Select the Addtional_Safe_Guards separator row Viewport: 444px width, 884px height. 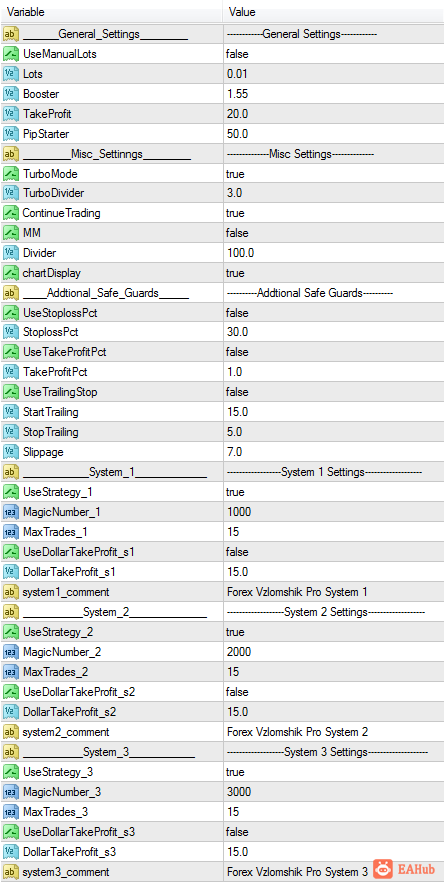(106, 293)
